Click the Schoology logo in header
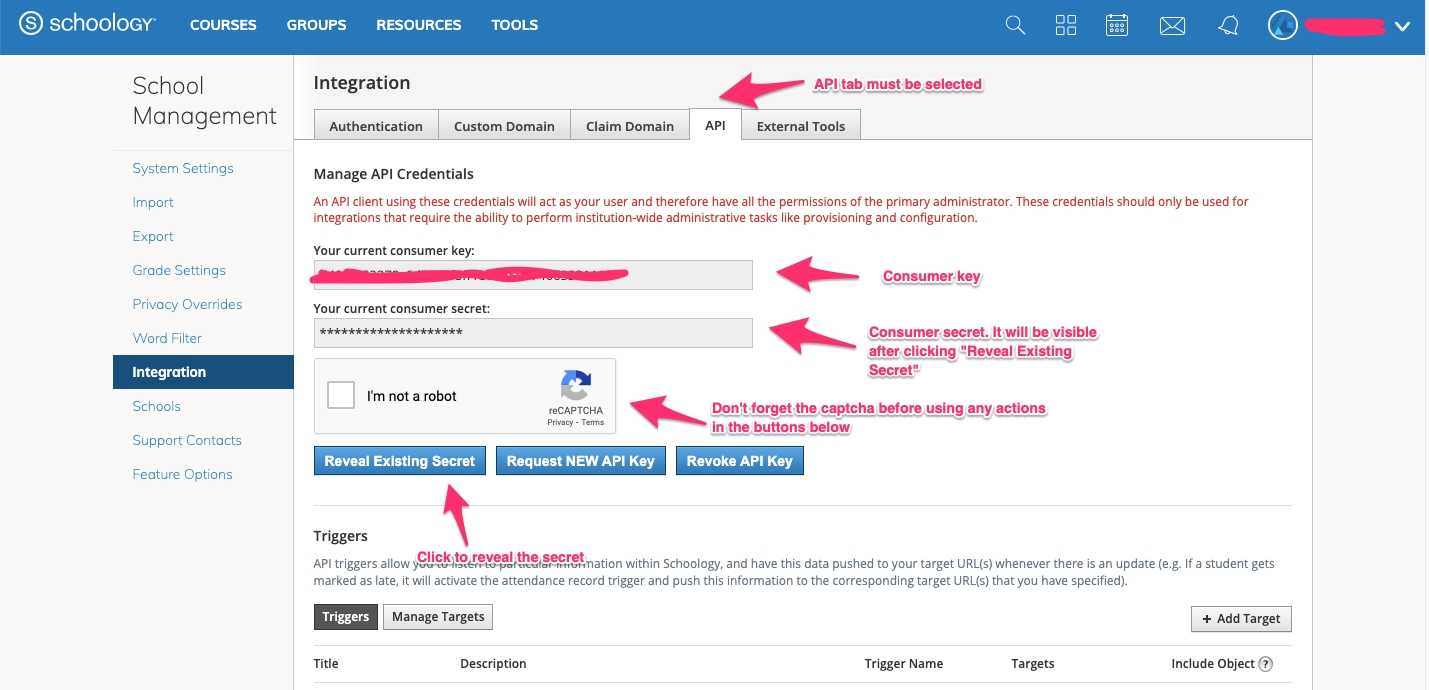The width and height of the screenshot is (1429, 690). (88, 25)
